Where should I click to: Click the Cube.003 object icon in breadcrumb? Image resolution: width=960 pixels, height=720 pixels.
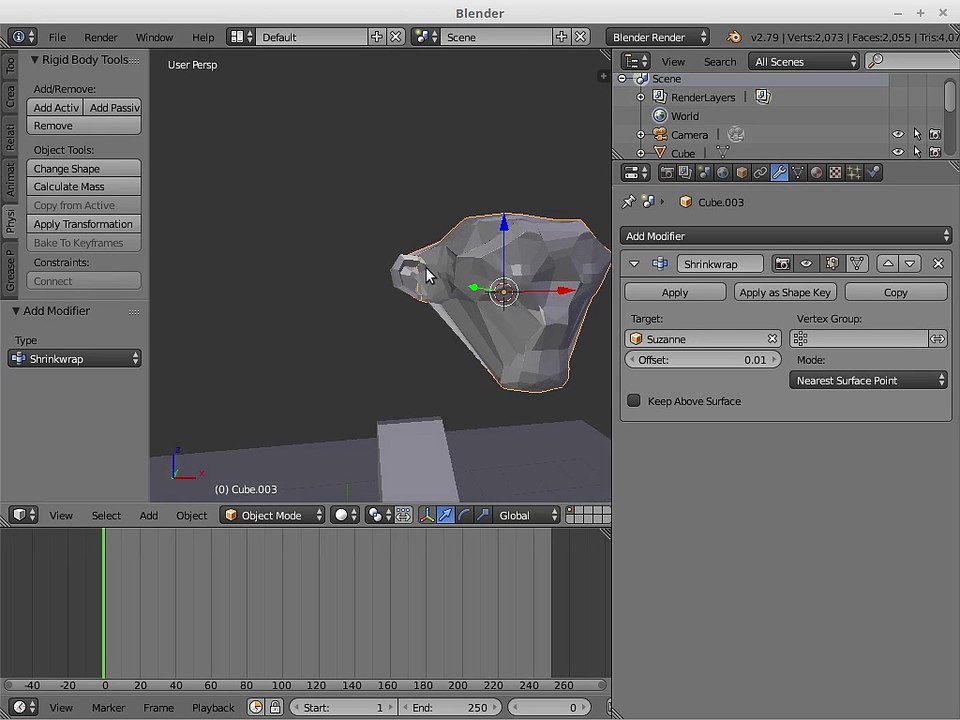[x=686, y=202]
